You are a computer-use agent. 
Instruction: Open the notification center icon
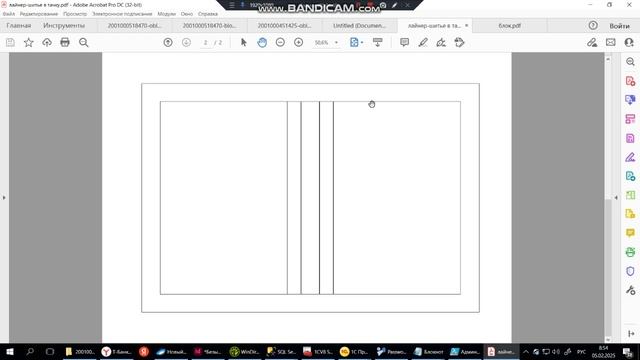[628, 351]
